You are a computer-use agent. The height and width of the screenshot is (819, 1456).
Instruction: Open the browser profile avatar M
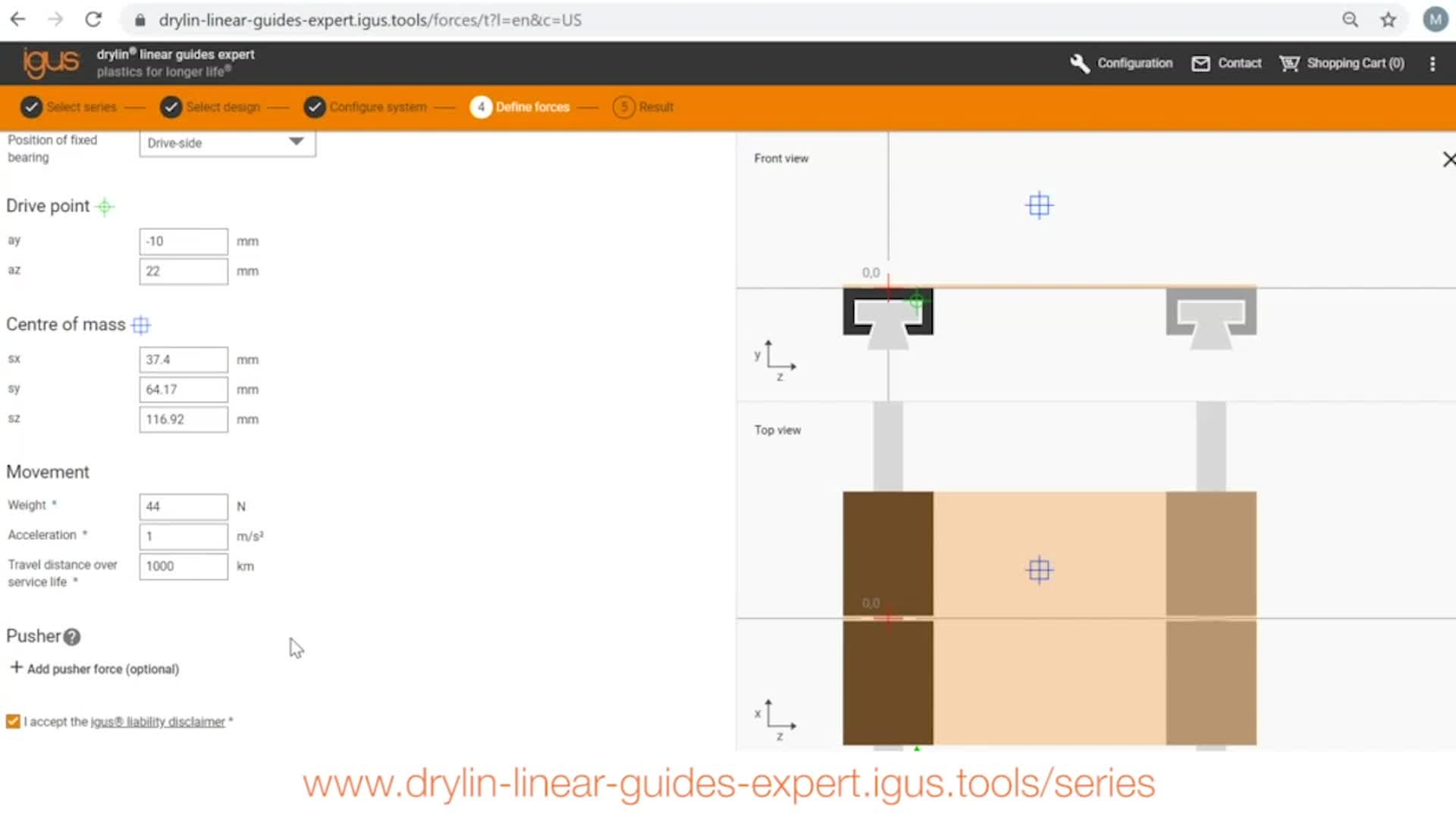click(x=1435, y=20)
